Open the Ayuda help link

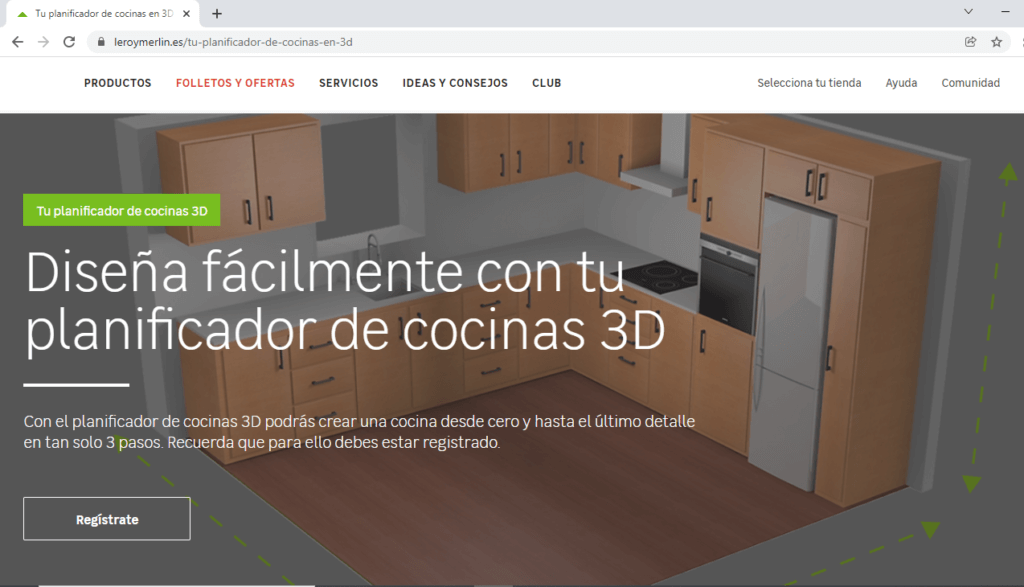coord(901,83)
